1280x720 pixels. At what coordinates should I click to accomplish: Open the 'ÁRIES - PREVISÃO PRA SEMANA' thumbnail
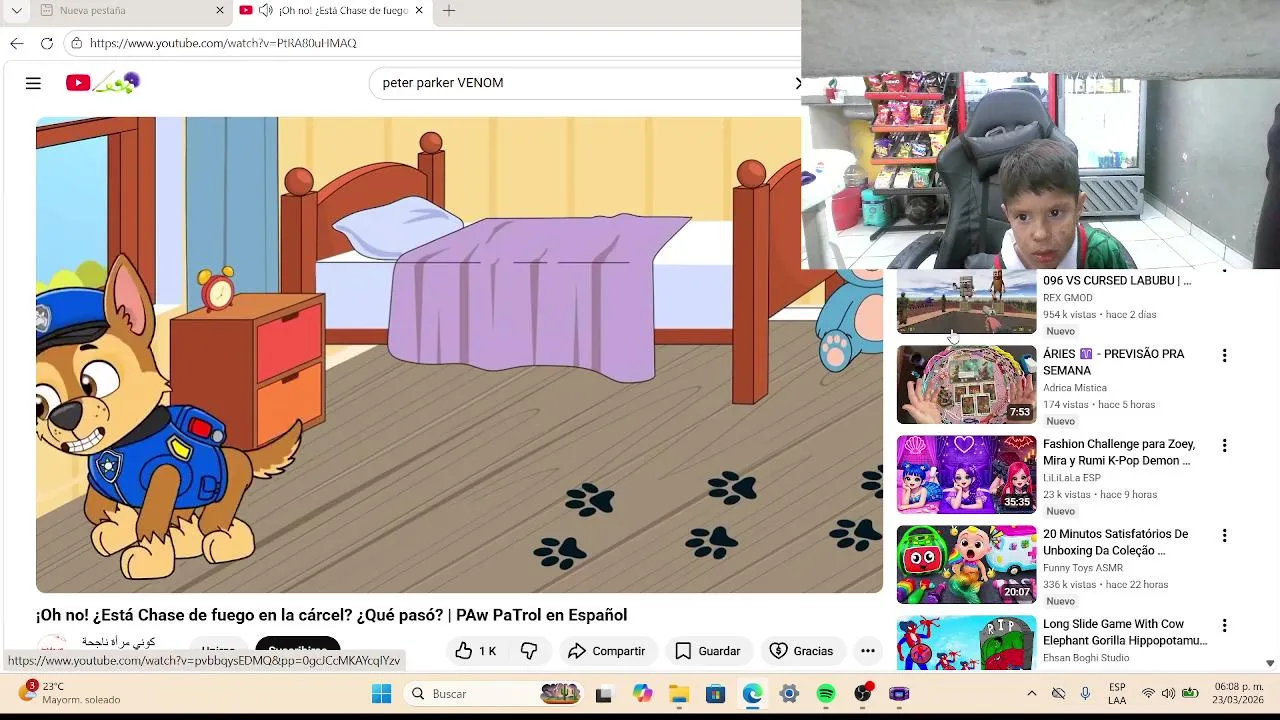966,385
